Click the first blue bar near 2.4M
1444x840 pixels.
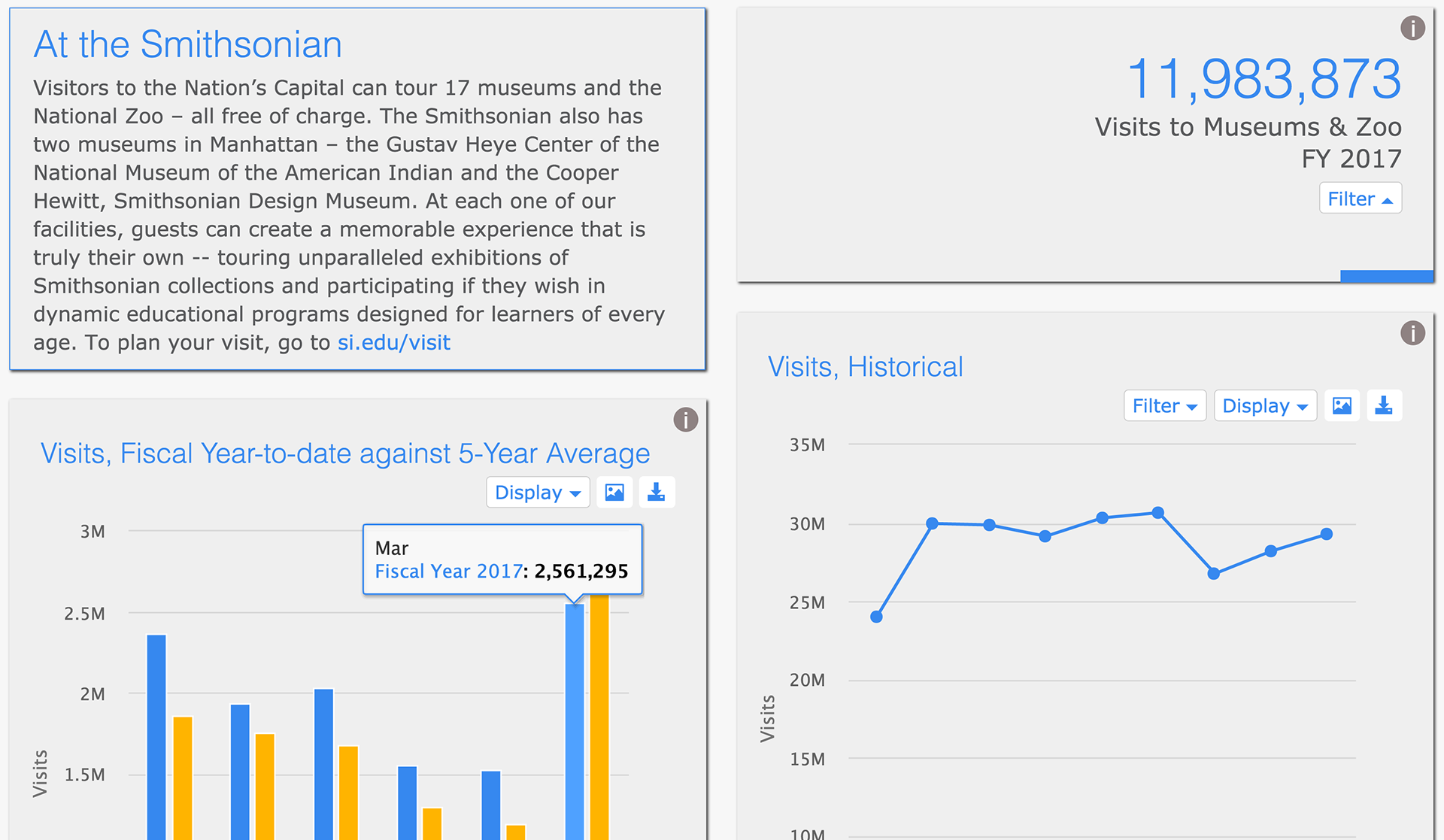pos(156,737)
